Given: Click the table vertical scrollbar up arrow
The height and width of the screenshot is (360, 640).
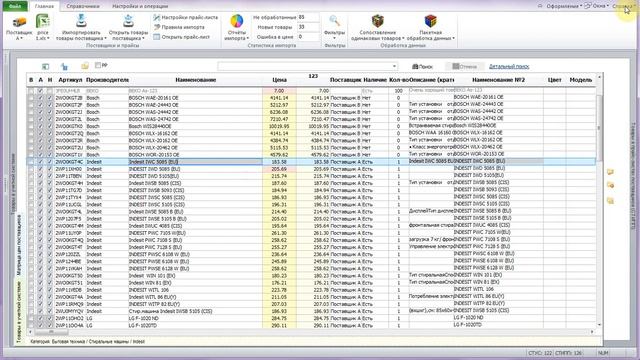Looking at the screenshot, I should coord(599,77).
